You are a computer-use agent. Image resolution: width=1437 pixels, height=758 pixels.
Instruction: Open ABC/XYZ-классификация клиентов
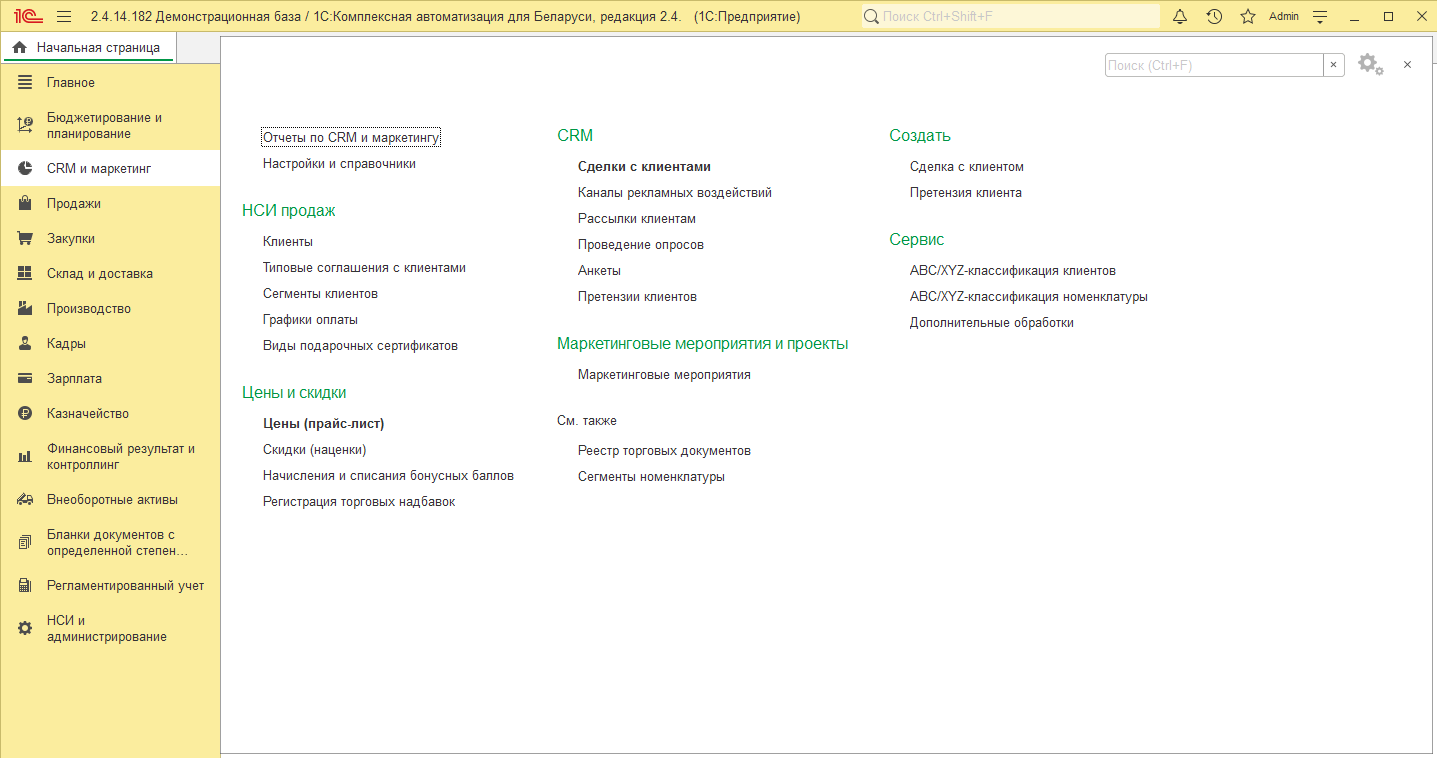(x=1012, y=271)
